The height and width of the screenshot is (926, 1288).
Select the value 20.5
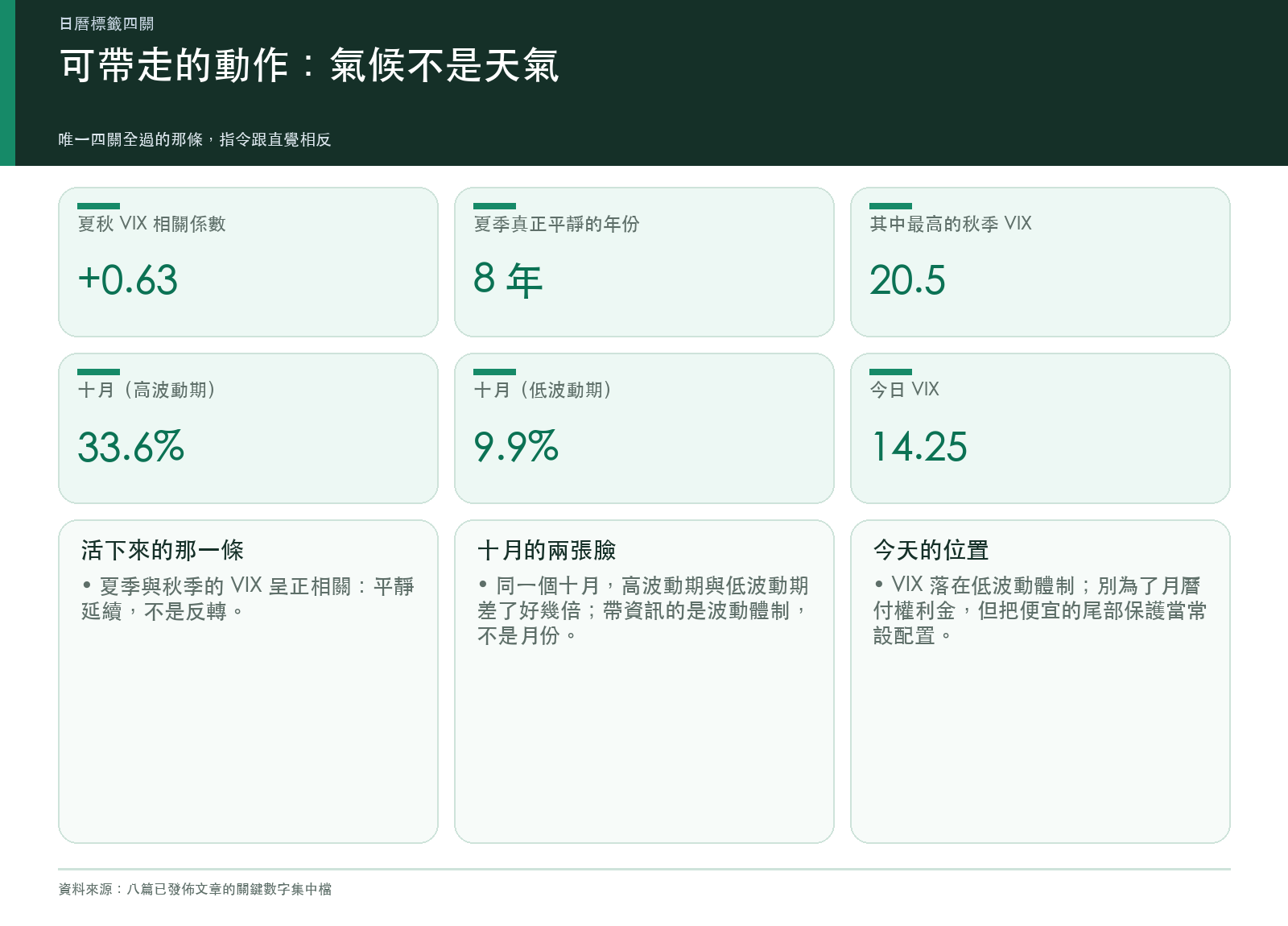(907, 280)
